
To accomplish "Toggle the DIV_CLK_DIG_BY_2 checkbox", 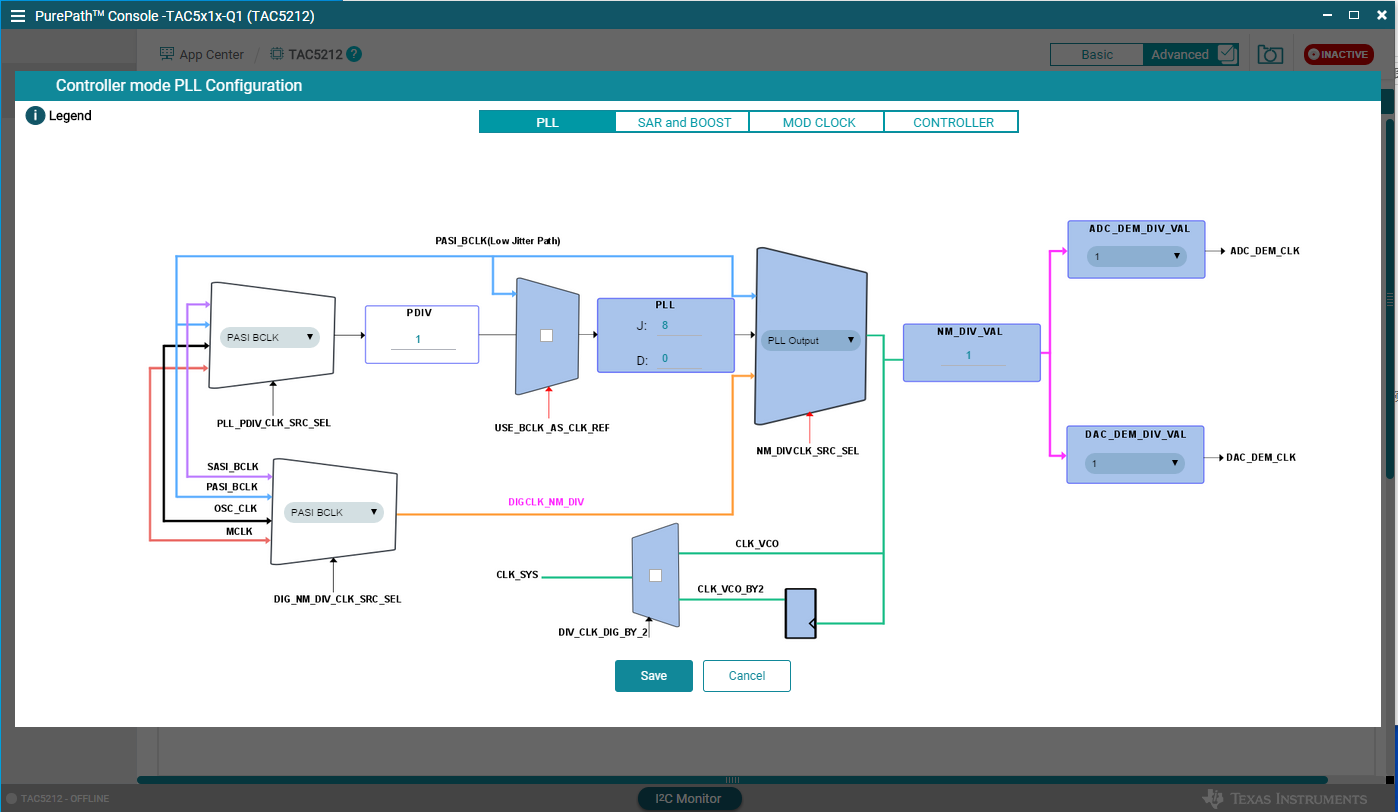I will click(x=655, y=575).
